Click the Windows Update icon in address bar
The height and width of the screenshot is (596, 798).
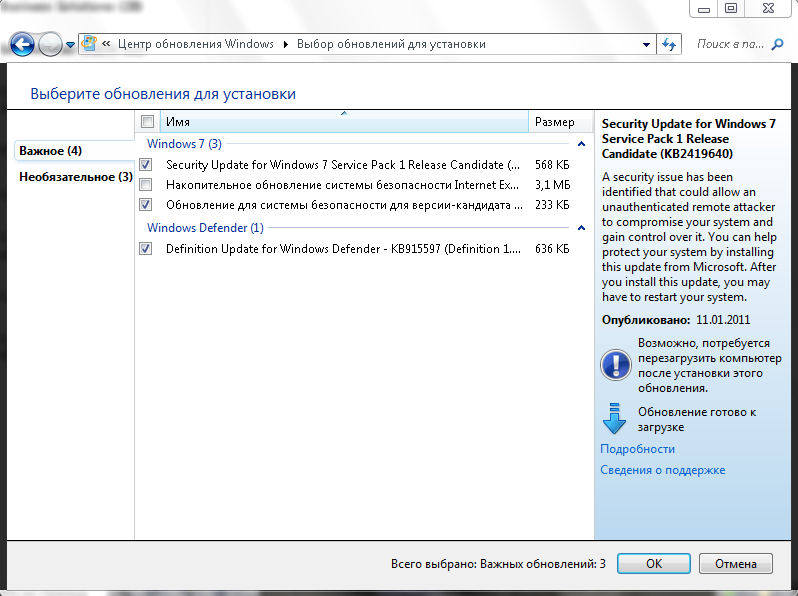[89, 44]
